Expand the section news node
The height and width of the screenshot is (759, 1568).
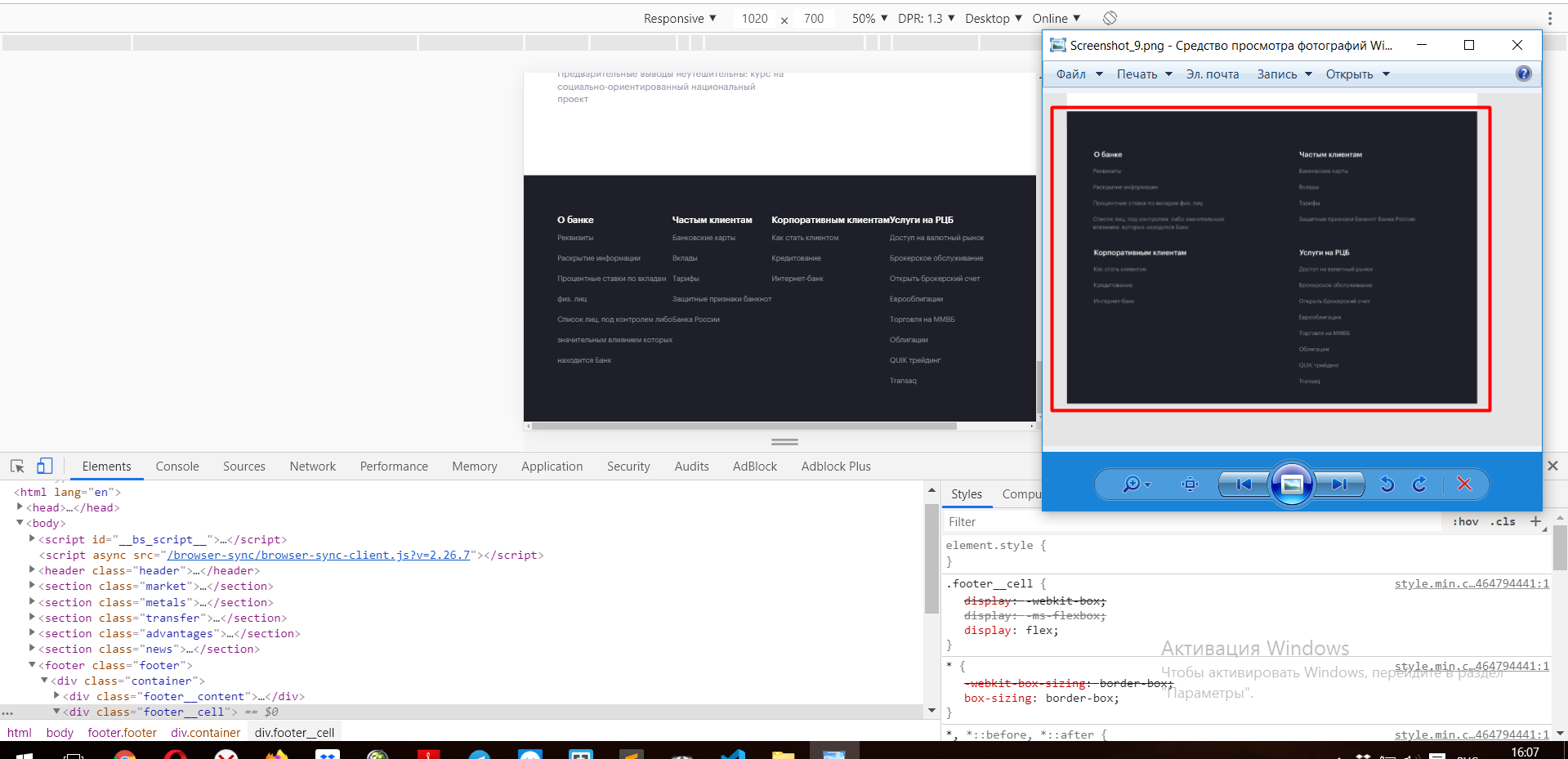[33, 649]
